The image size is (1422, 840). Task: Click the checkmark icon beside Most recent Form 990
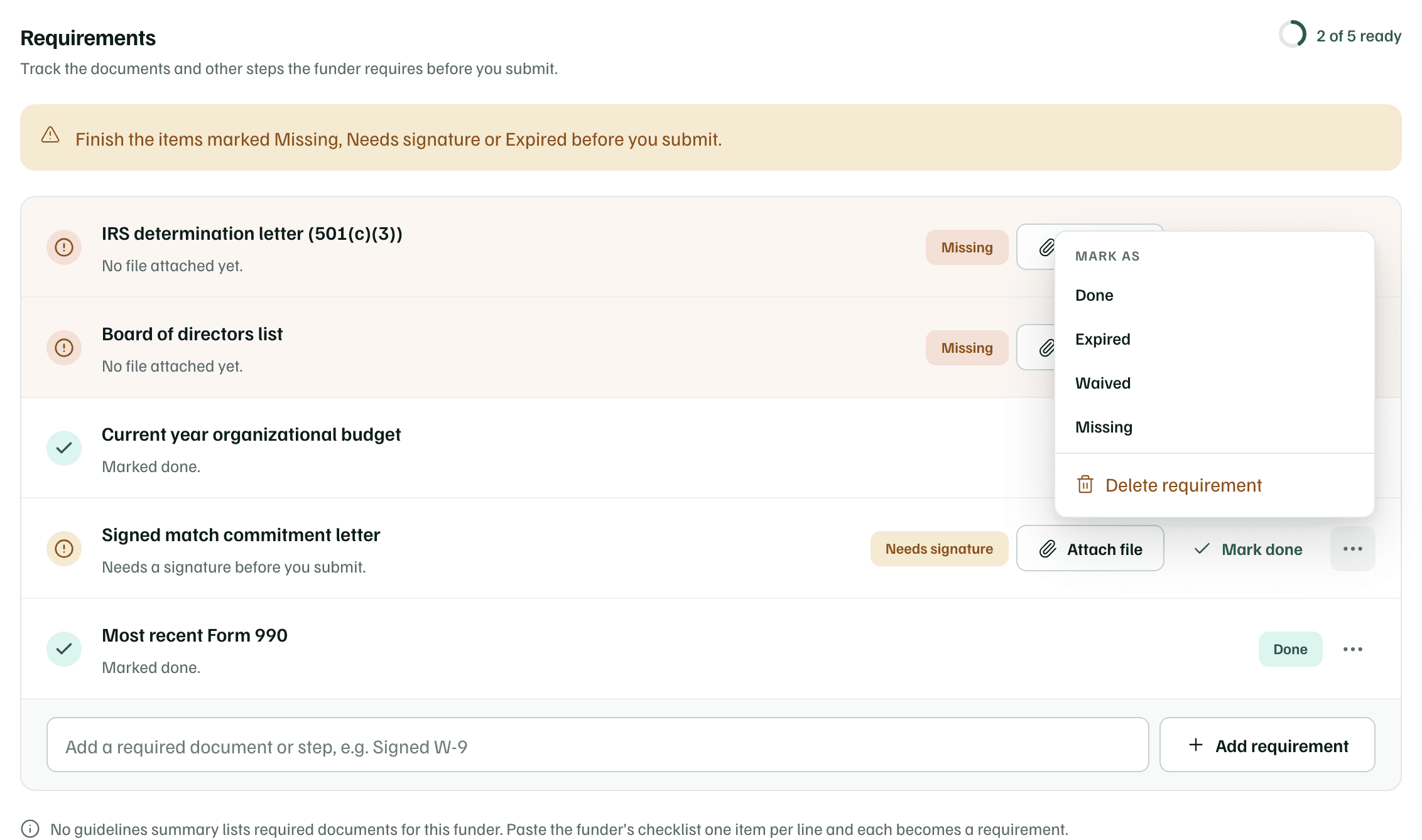[x=64, y=649]
